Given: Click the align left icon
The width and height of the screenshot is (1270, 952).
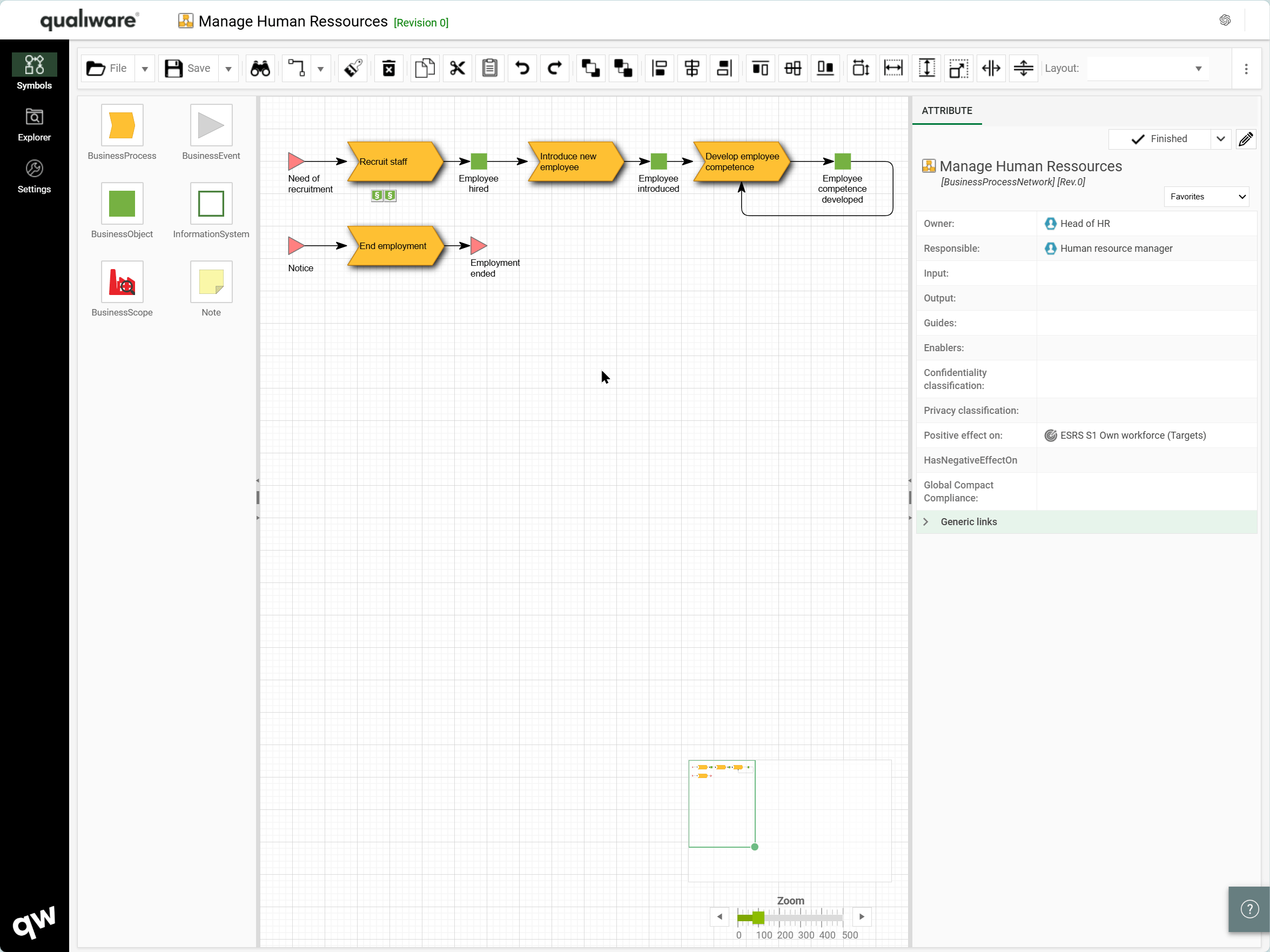Looking at the screenshot, I should pos(660,68).
